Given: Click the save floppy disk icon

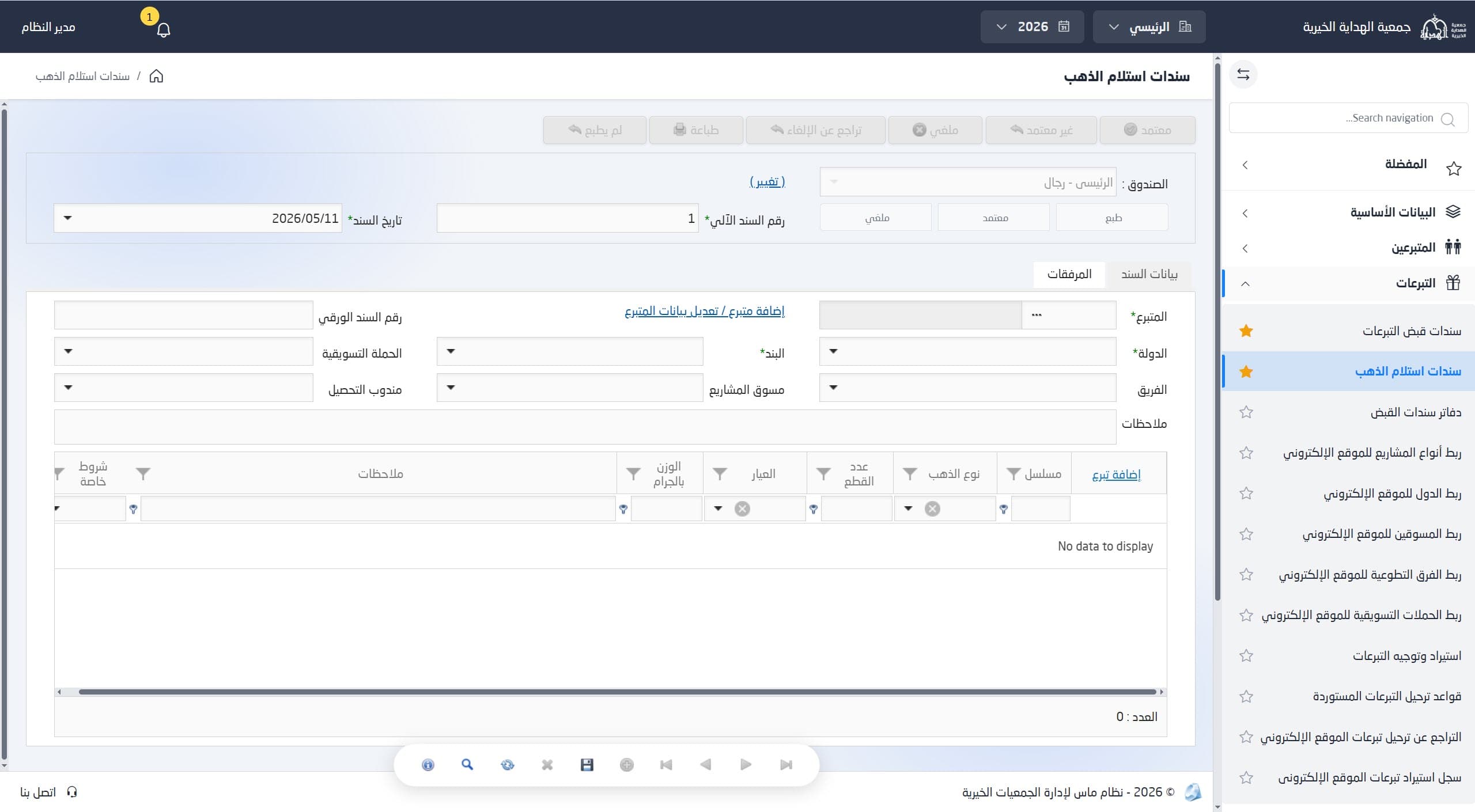Looking at the screenshot, I should pyautogui.click(x=587, y=765).
